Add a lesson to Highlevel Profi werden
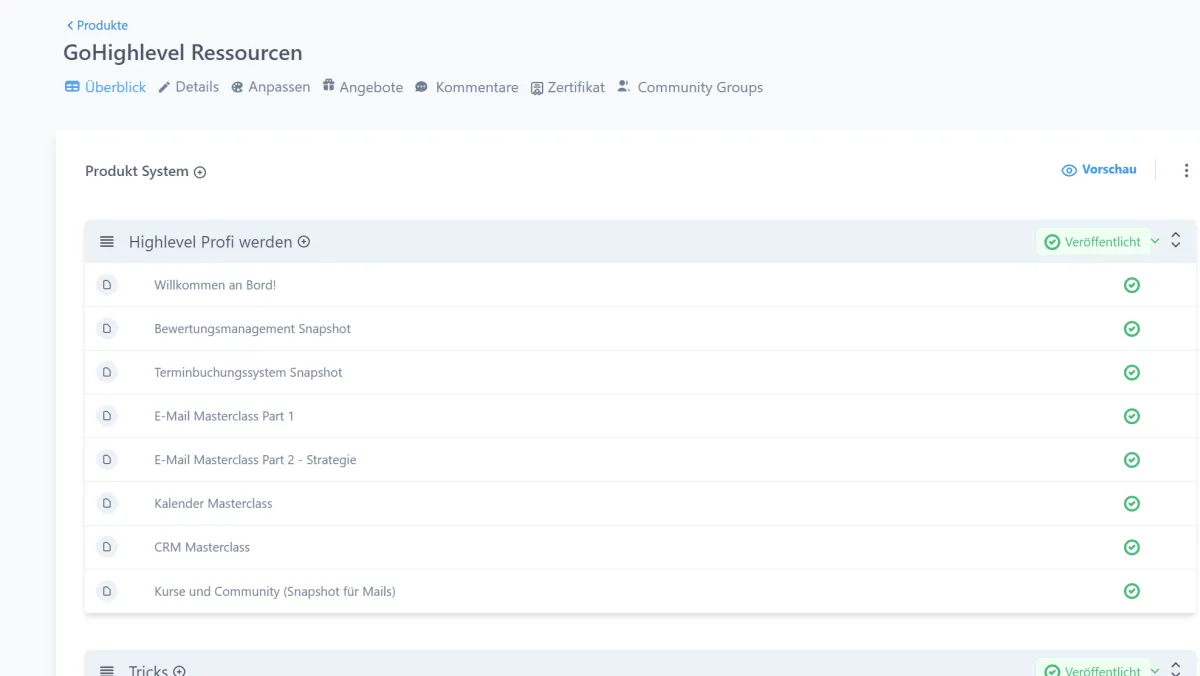The height and width of the screenshot is (676, 1200). point(304,242)
